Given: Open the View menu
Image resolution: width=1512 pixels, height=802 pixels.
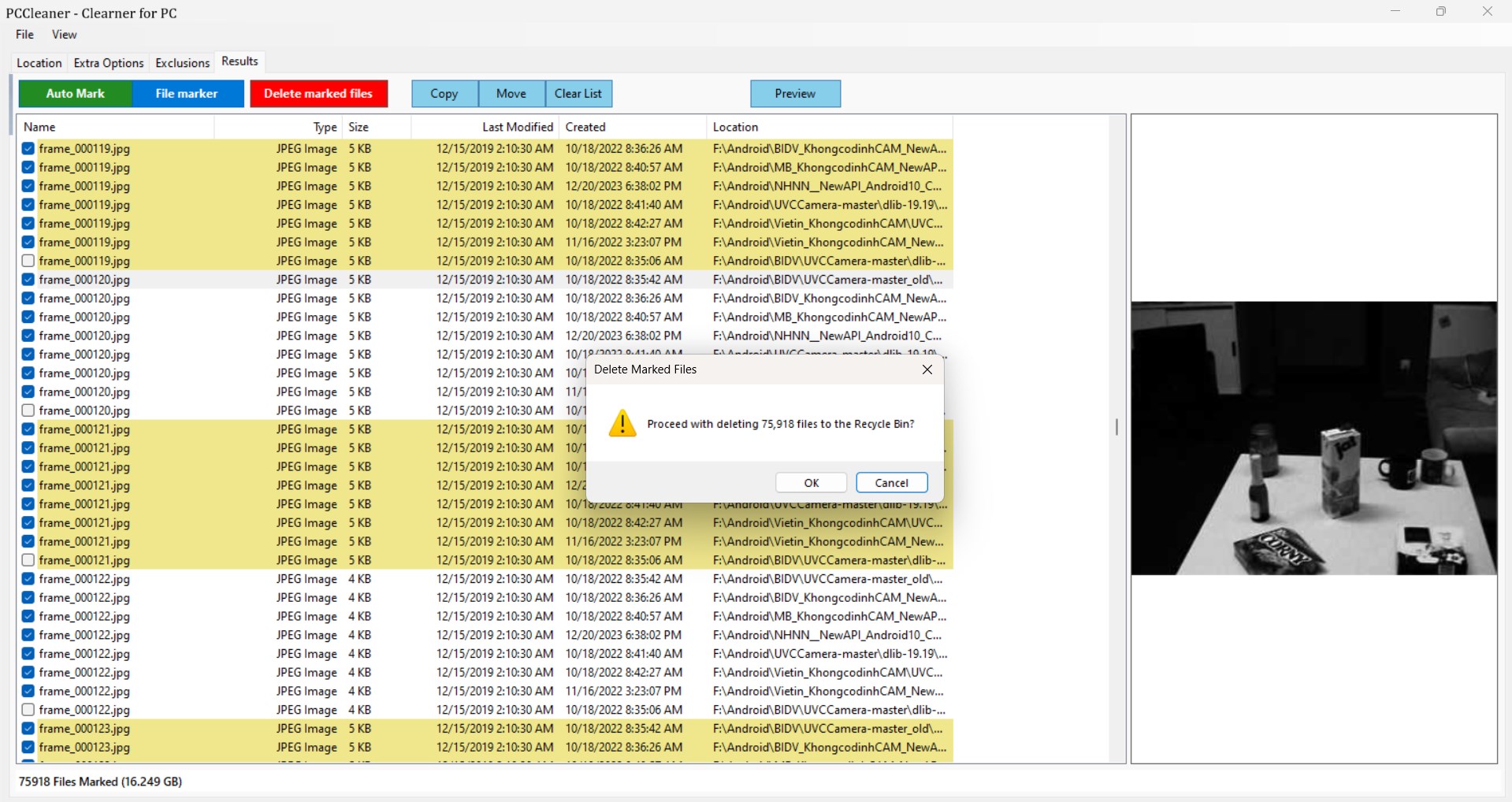Looking at the screenshot, I should (65, 35).
